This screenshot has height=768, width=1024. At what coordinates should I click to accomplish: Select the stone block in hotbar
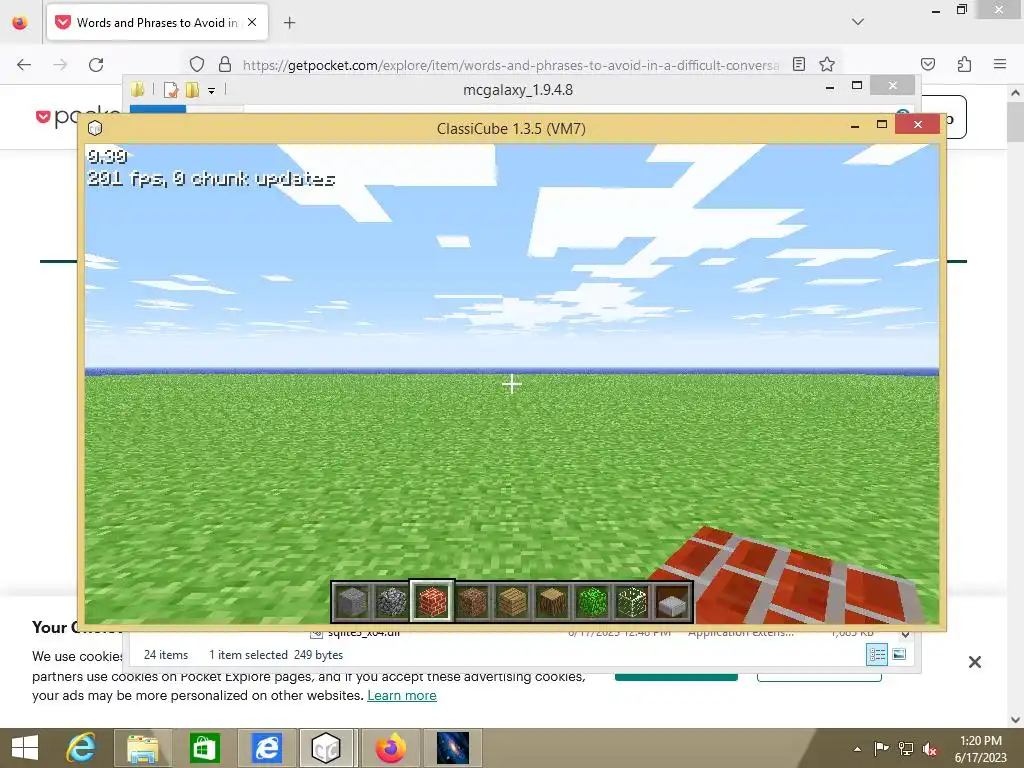(352, 601)
